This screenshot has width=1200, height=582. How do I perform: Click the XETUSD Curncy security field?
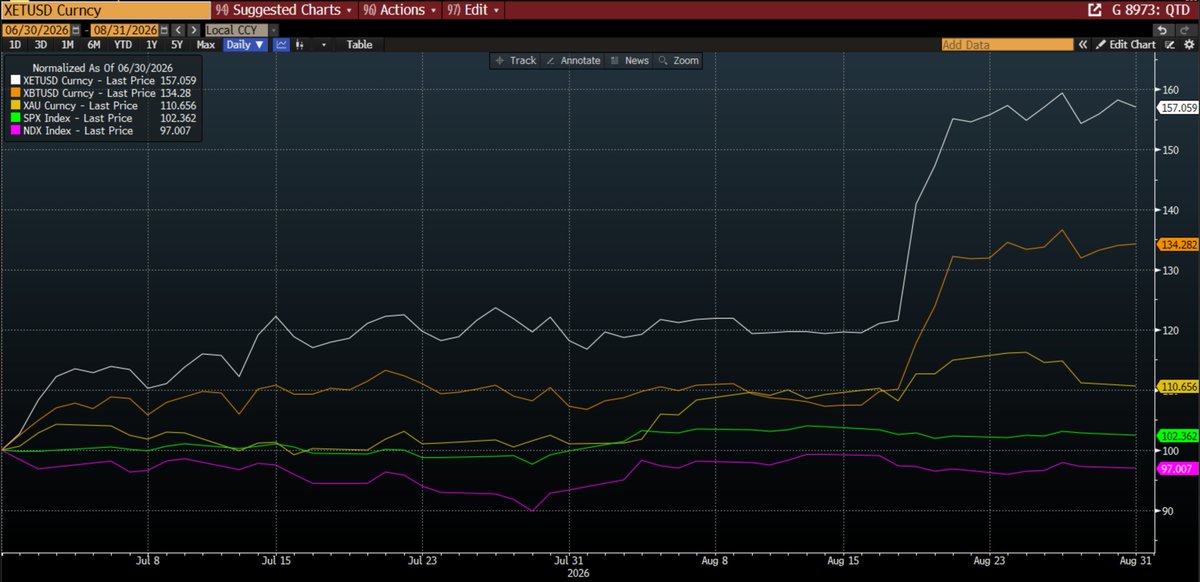pos(104,11)
